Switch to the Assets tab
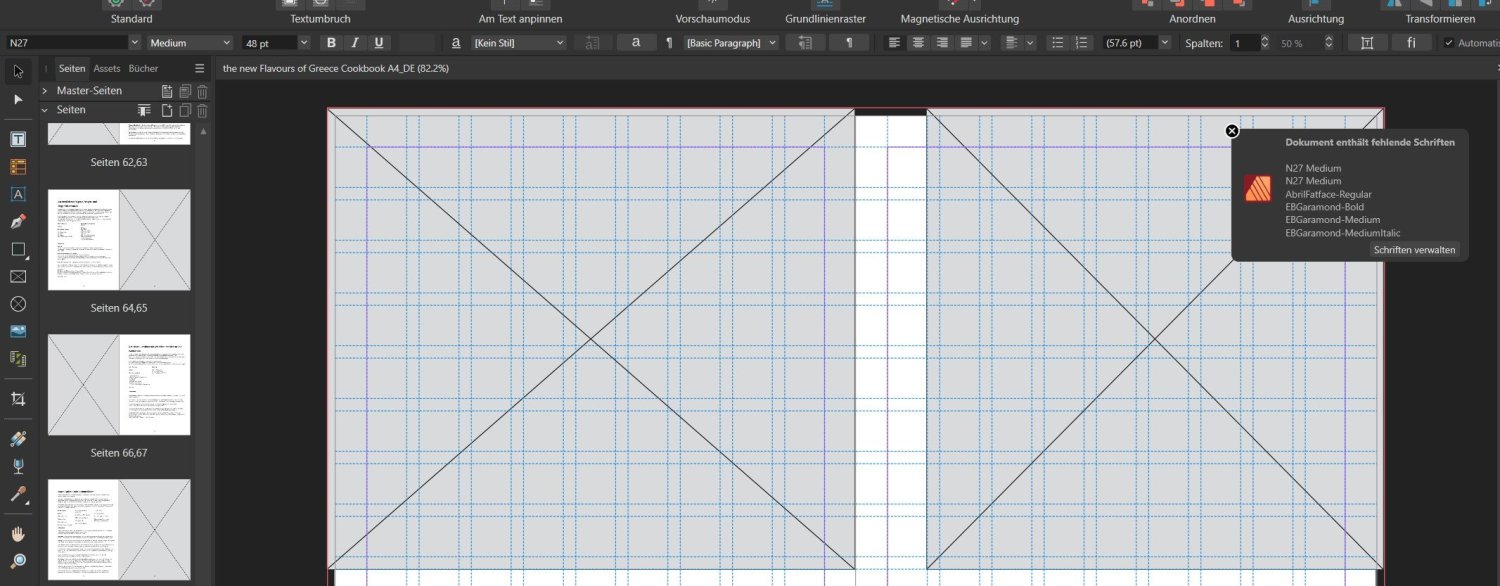This screenshot has height=586, width=1500. (107, 68)
